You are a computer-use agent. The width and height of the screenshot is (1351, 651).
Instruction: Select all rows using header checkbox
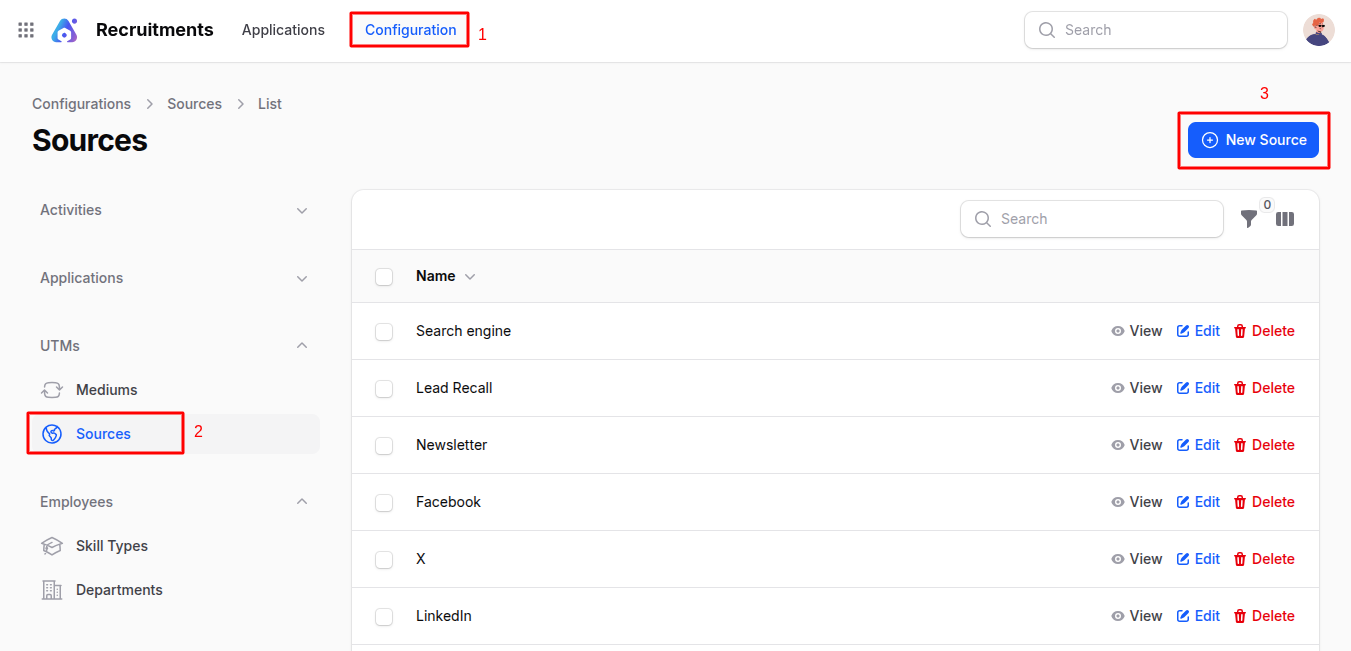384,276
